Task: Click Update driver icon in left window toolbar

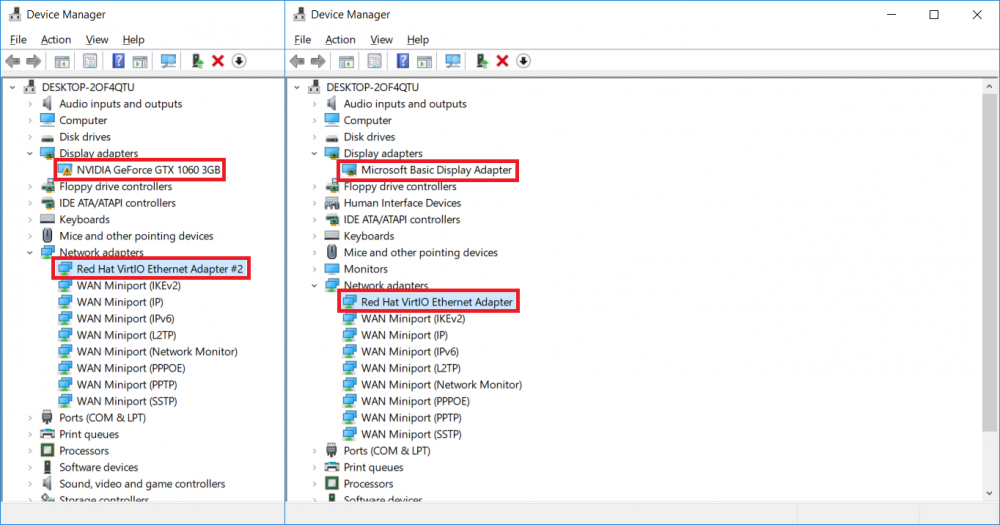Action: click(x=197, y=61)
